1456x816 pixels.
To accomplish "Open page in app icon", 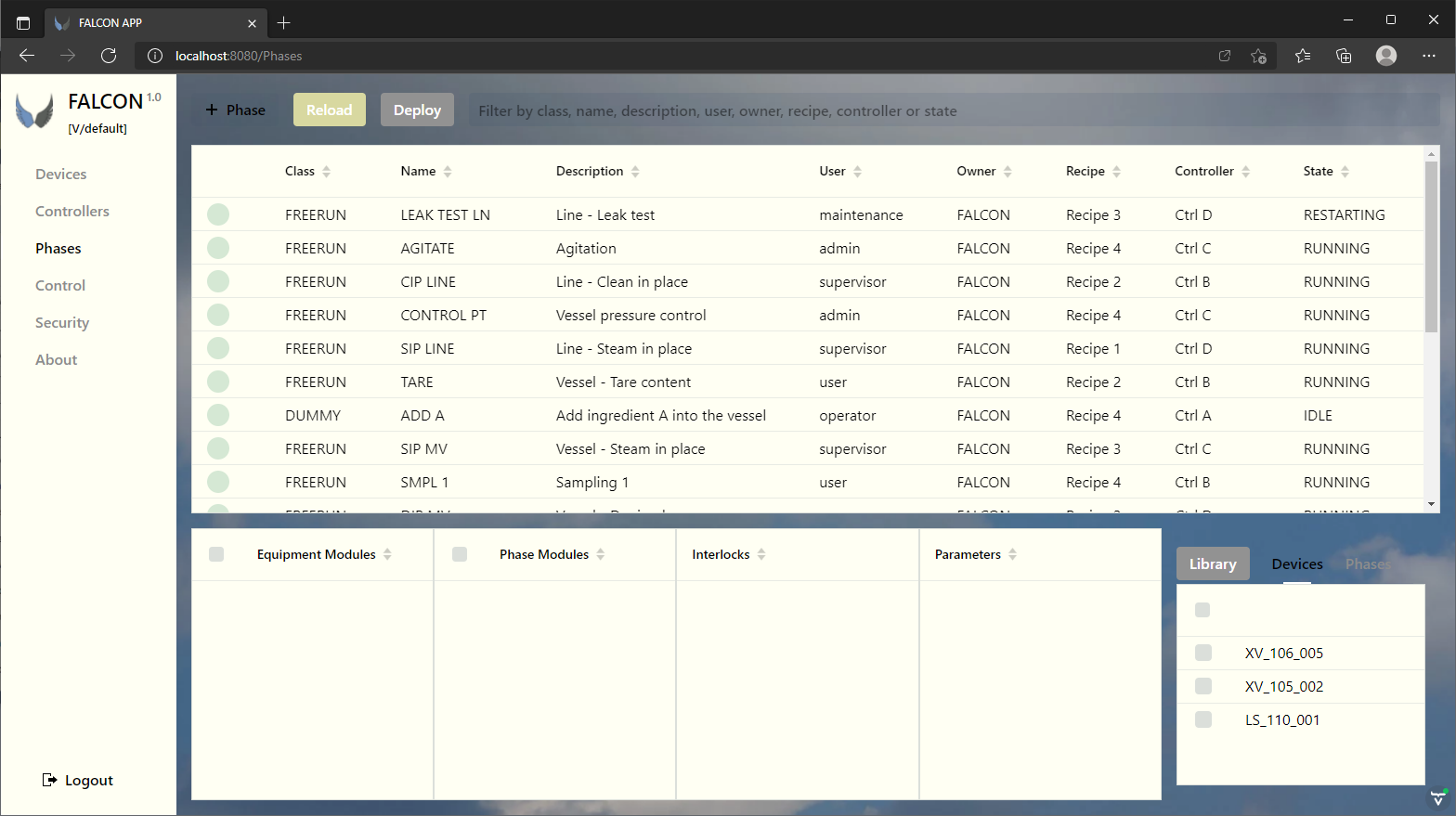I will (1225, 56).
